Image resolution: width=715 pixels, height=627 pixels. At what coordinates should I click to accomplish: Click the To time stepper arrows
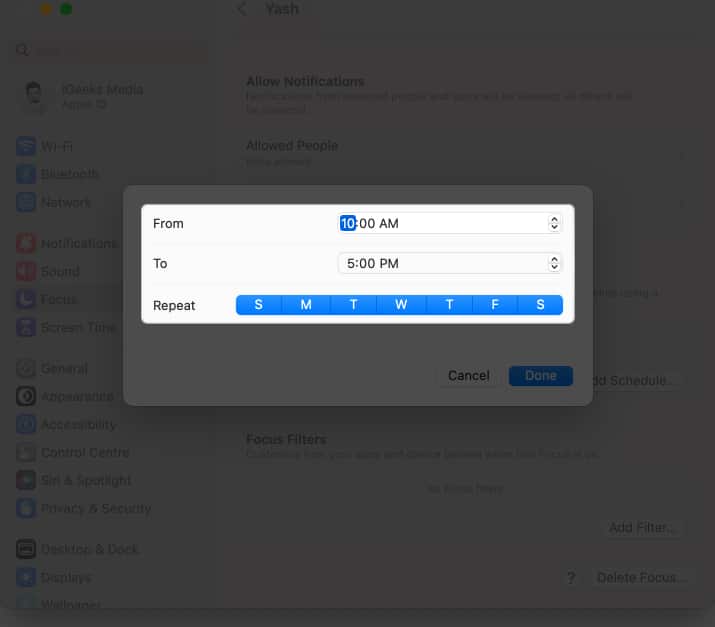(554, 263)
